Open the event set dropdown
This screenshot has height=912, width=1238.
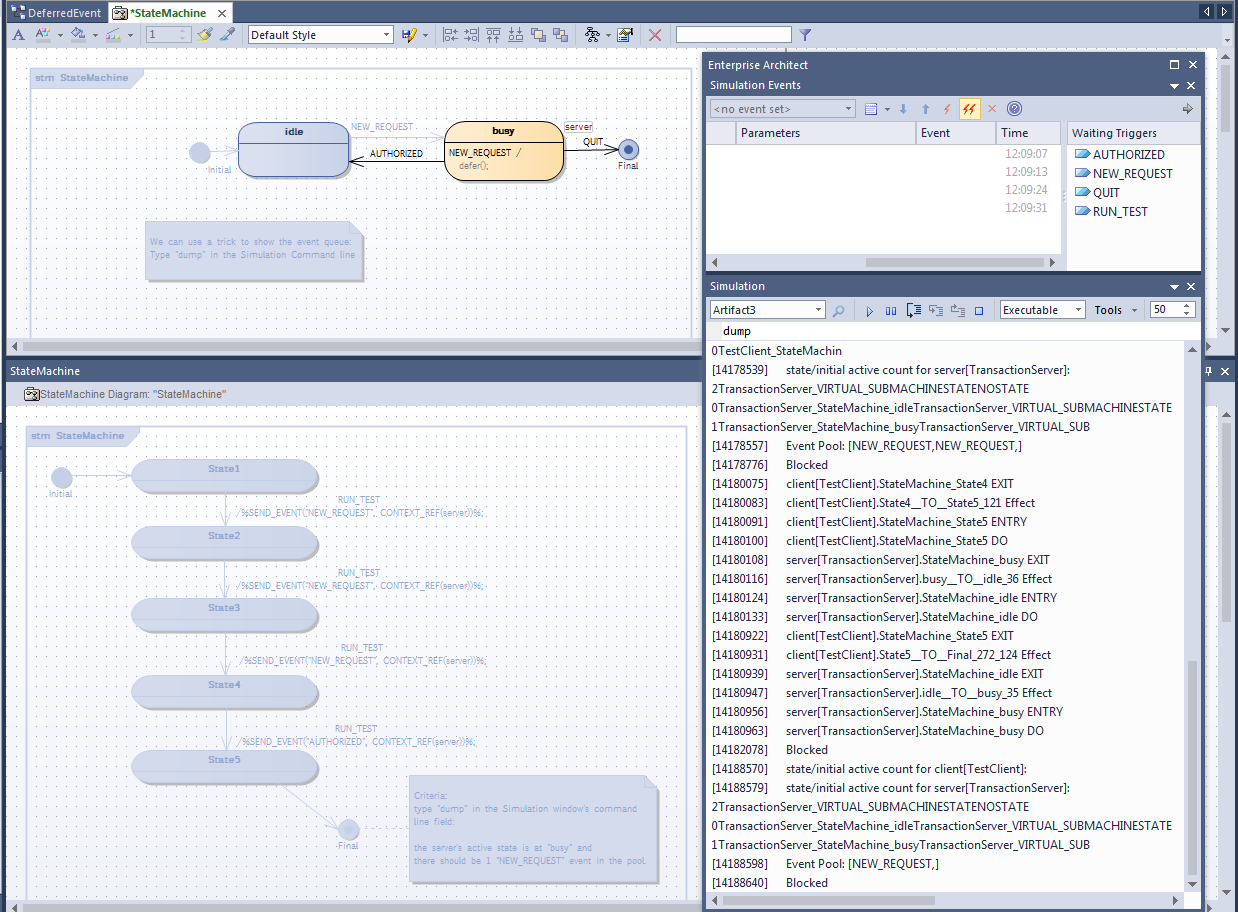point(848,109)
